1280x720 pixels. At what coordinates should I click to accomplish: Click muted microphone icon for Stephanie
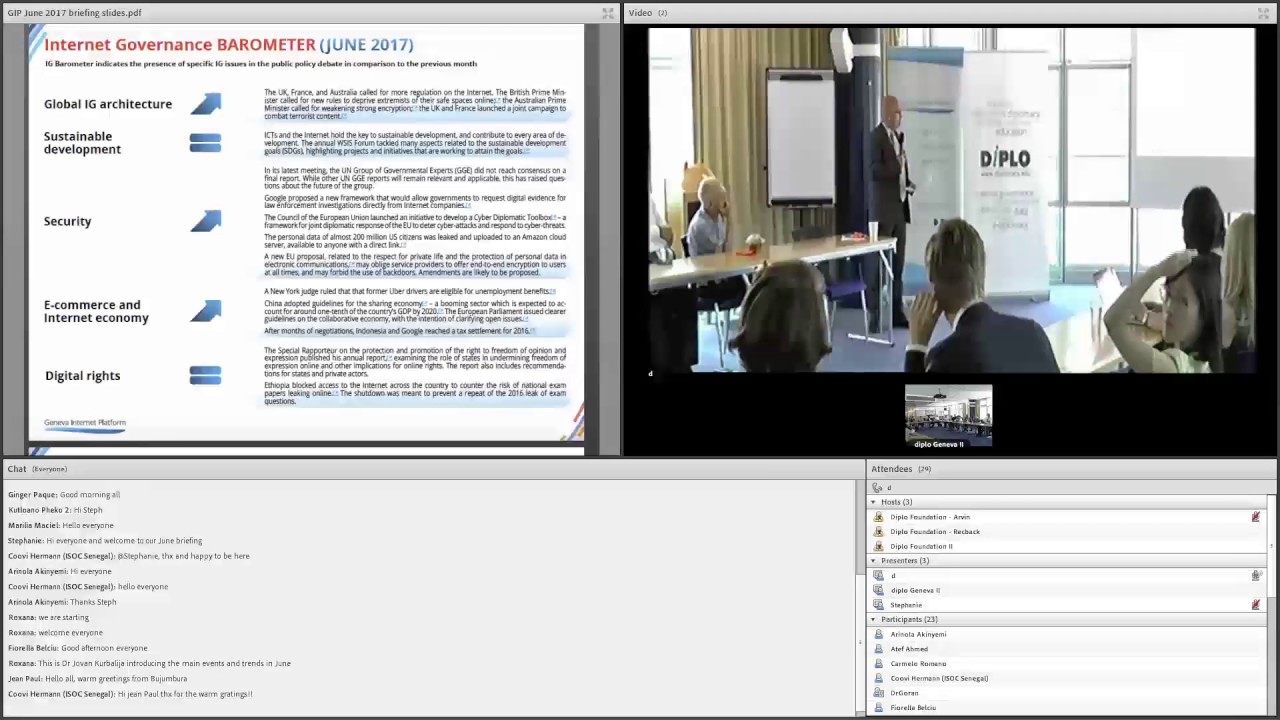coord(1256,605)
